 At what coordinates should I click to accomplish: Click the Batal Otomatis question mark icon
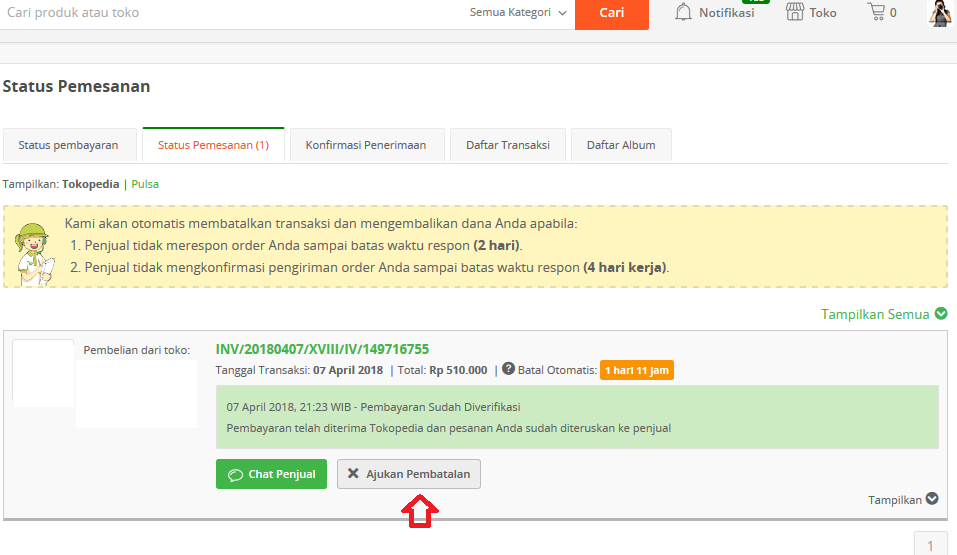(508, 369)
